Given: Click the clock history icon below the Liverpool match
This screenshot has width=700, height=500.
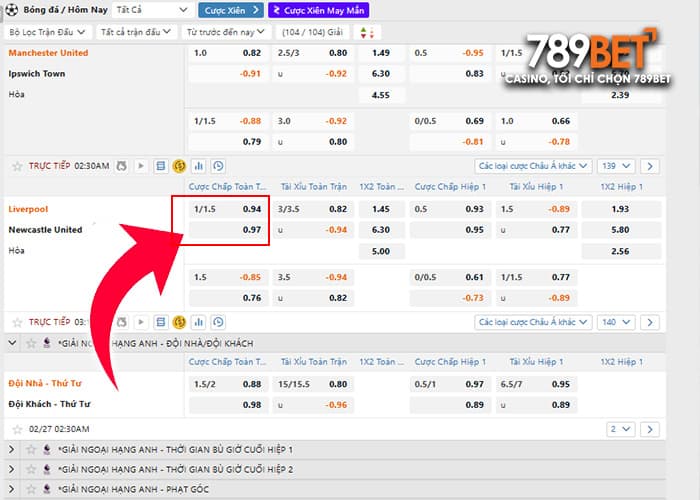Looking at the screenshot, I should (218, 322).
